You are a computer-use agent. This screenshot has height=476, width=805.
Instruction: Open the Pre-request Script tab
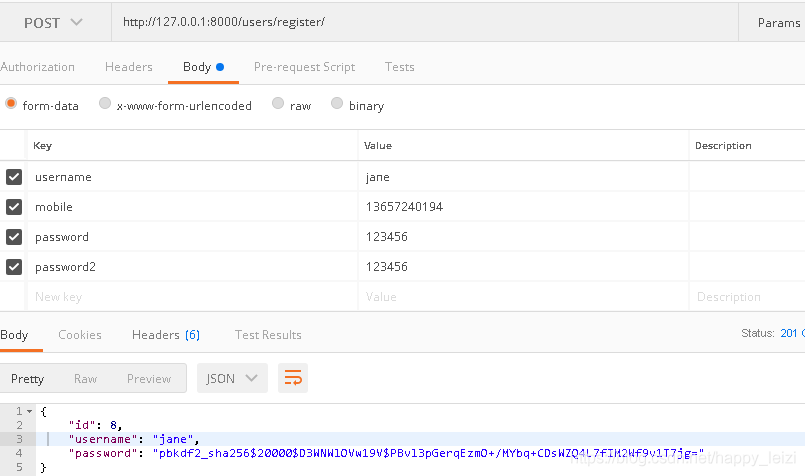tap(304, 67)
